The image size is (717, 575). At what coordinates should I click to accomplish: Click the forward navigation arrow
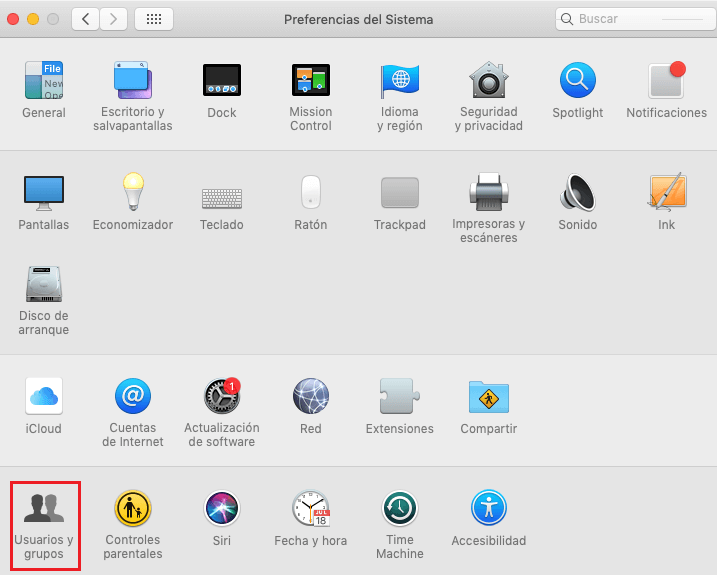click(114, 19)
